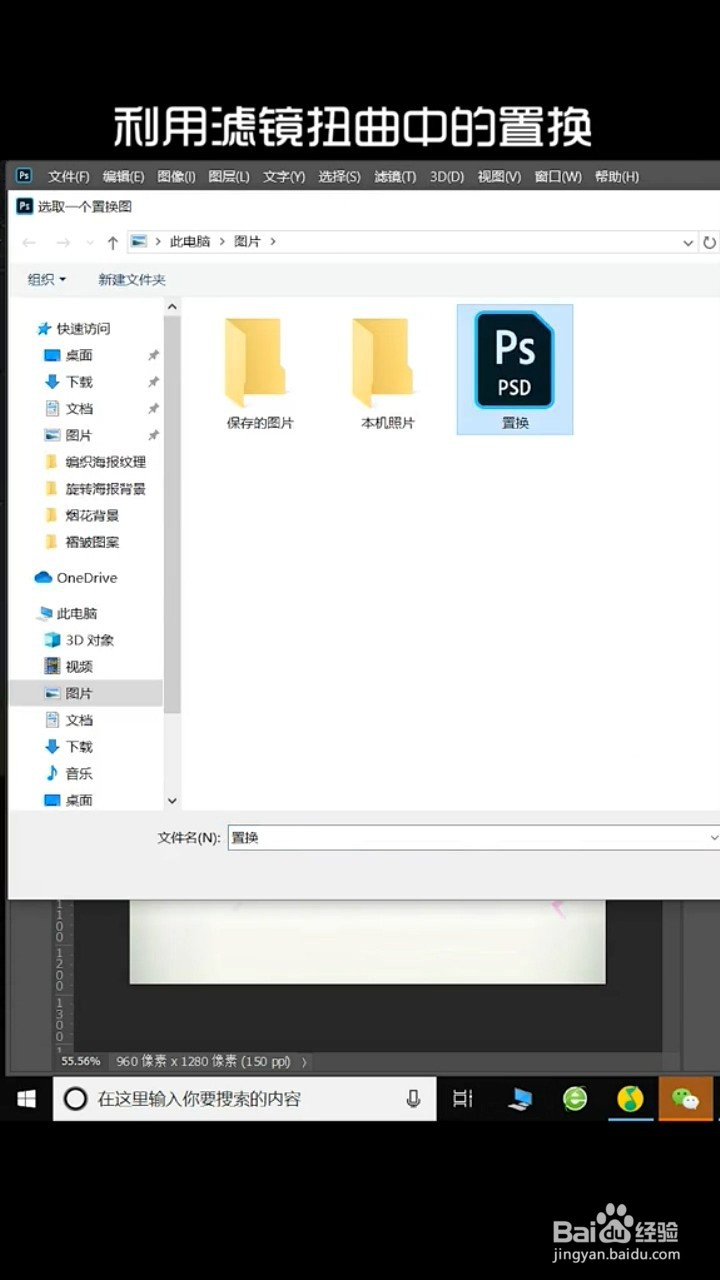720x1280 pixels.
Task: Open the 文件(F) menu
Action: tap(69, 177)
